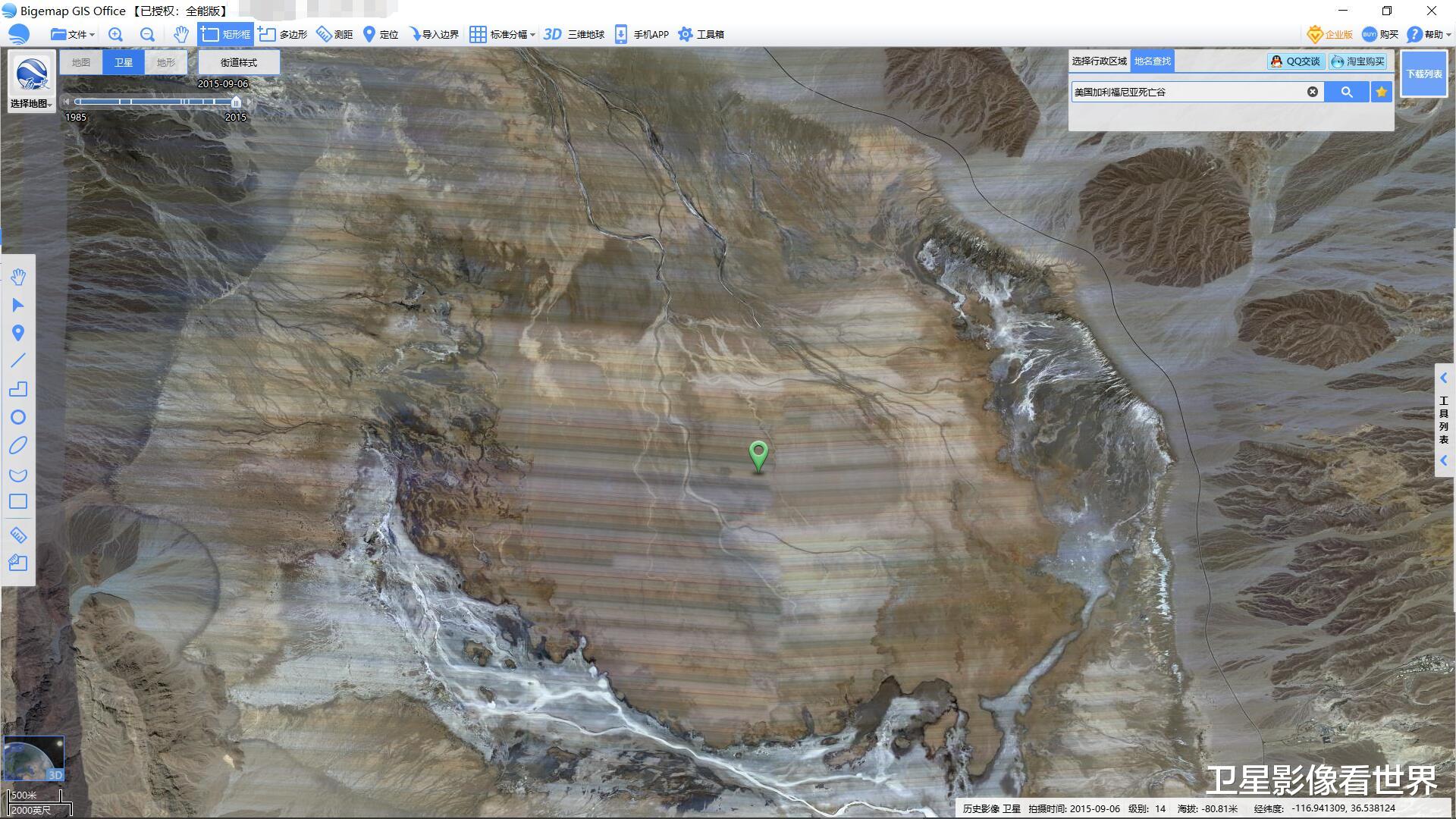The width and height of the screenshot is (1456, 819).
Task: Select the 矩形框 rectangle selection tool
Action: (226, 34)
